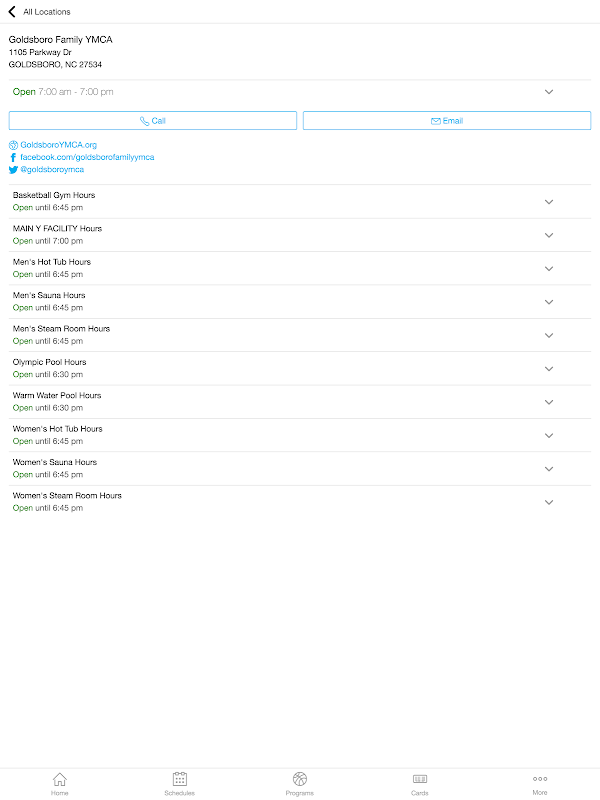Select the Men's Sauna Hours title

click(x=49, y=295)
